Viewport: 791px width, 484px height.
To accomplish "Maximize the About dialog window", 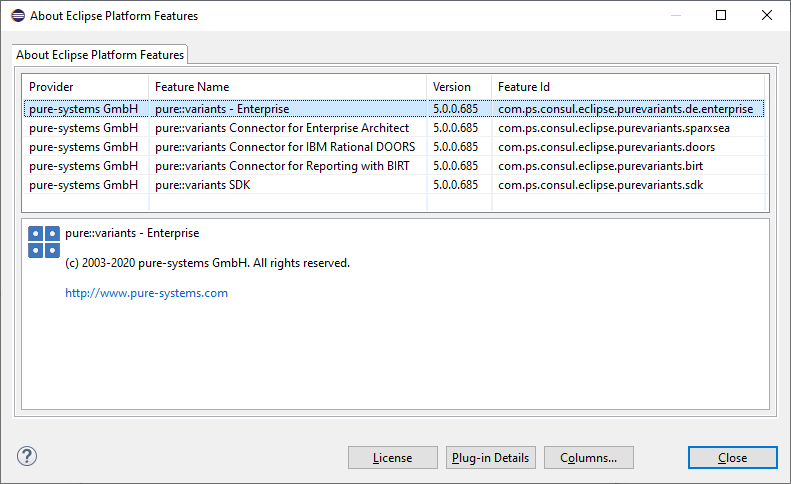I will pos(721,15).
